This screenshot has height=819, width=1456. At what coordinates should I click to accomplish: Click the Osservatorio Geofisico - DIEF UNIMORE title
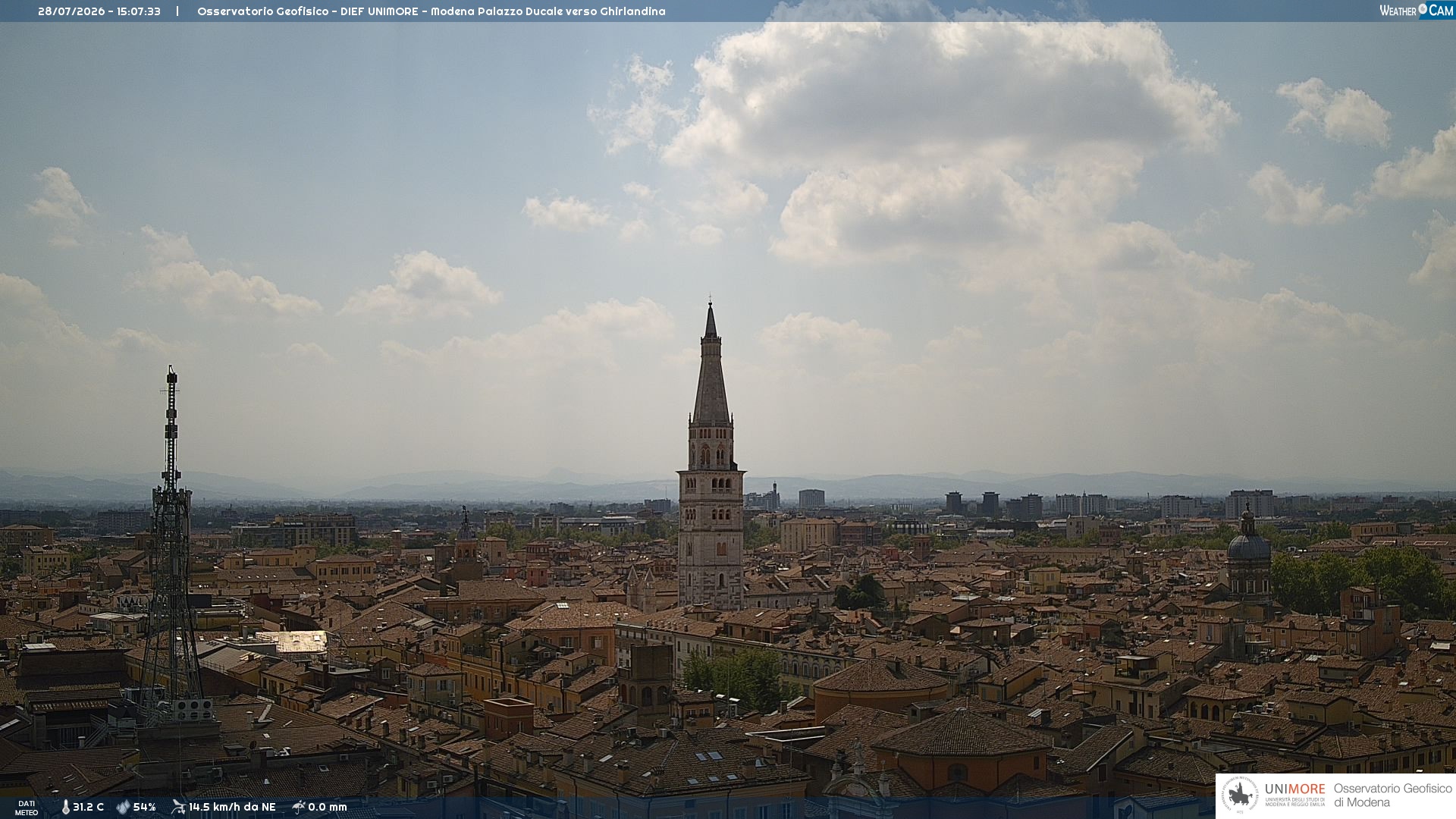[431, 11]
